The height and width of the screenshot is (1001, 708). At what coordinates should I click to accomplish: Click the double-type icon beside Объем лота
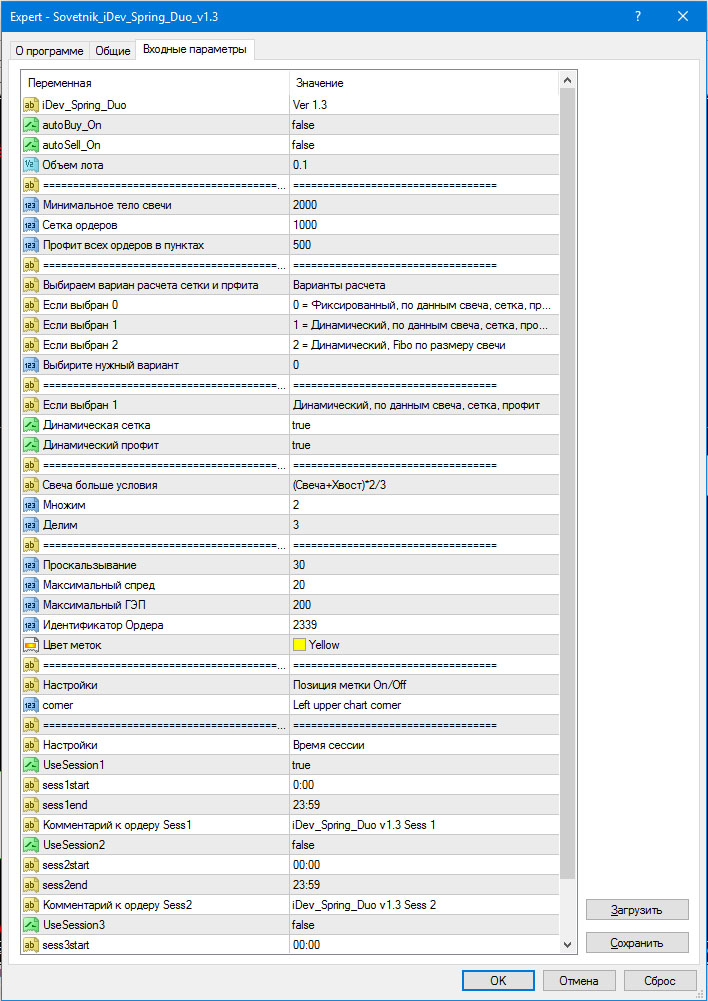pyautogui.click(x=31, y=165)
